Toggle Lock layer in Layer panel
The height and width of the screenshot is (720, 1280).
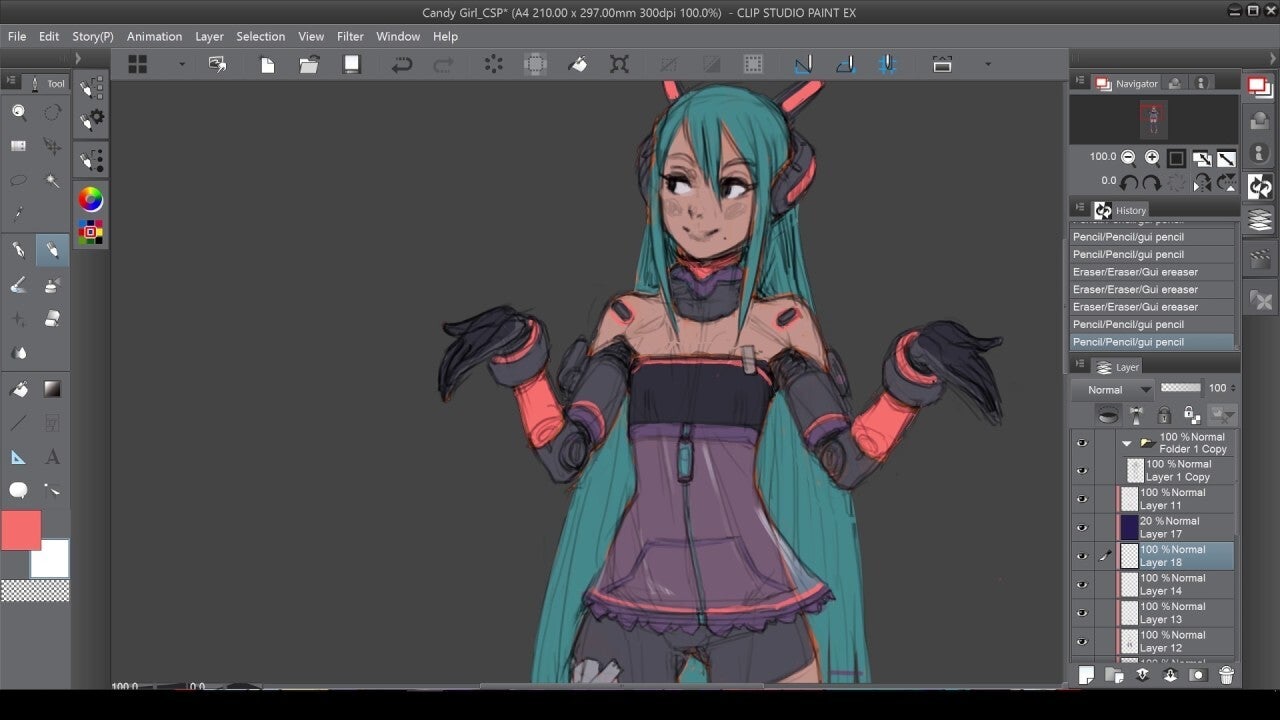1164,415
